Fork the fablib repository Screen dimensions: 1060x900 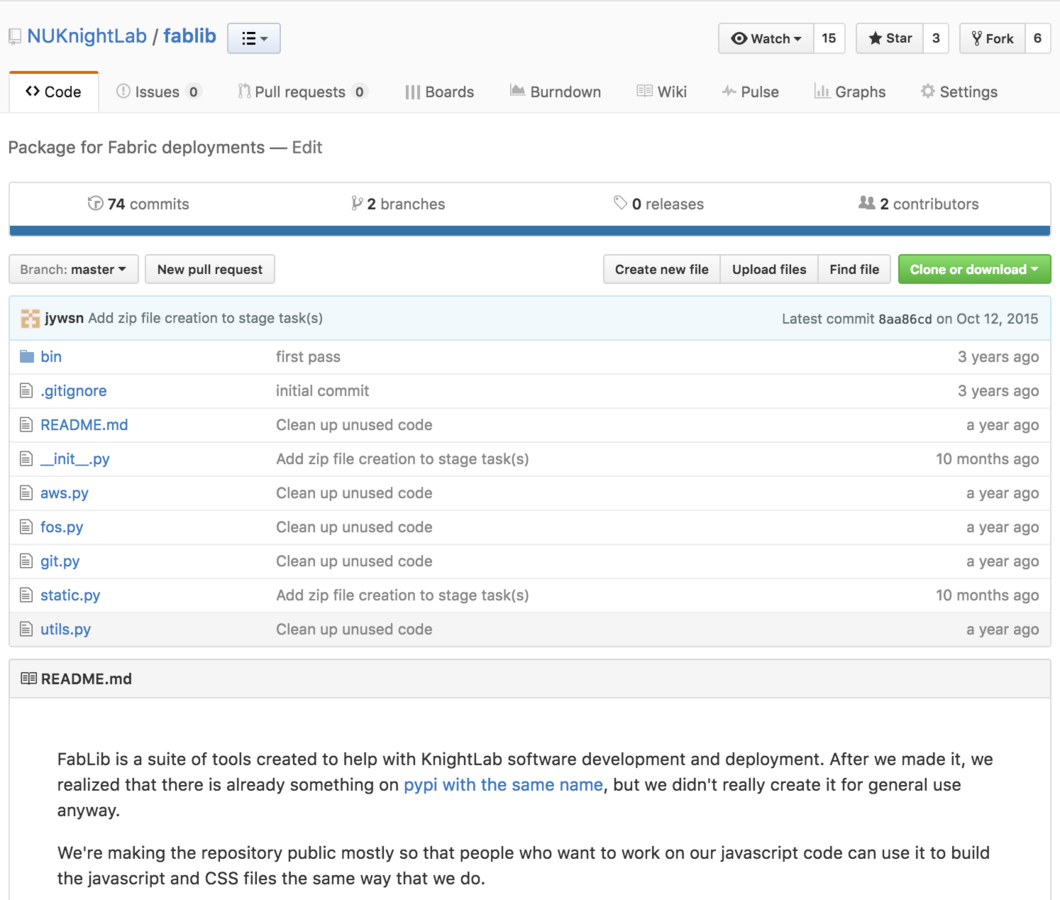(x=992, y=39)
